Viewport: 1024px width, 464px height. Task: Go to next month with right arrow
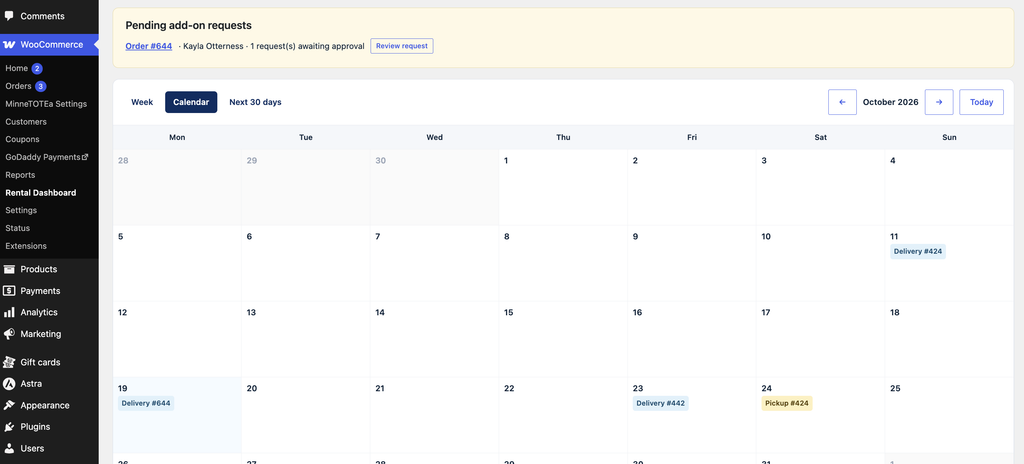939,102
